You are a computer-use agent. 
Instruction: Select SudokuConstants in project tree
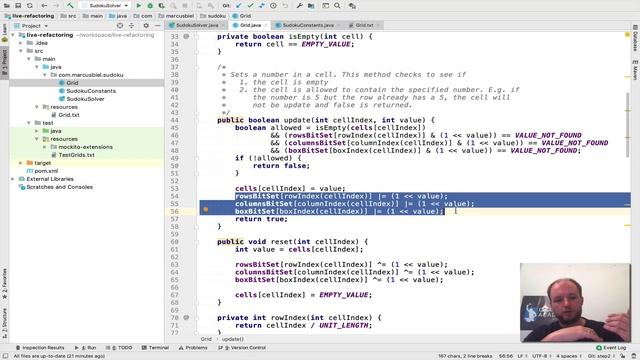(x=91, y=91)
